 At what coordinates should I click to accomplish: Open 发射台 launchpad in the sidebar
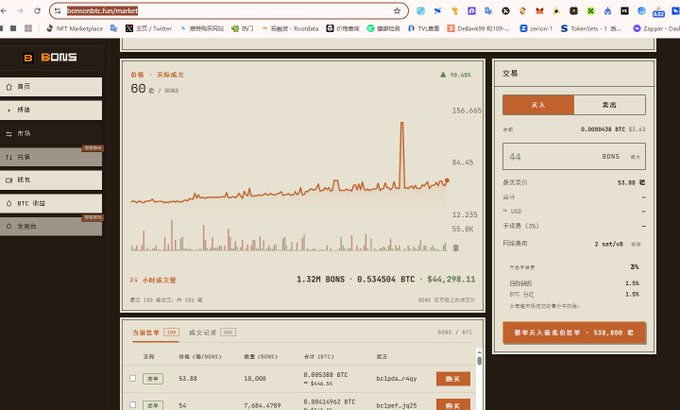click(x=51, y=226)
